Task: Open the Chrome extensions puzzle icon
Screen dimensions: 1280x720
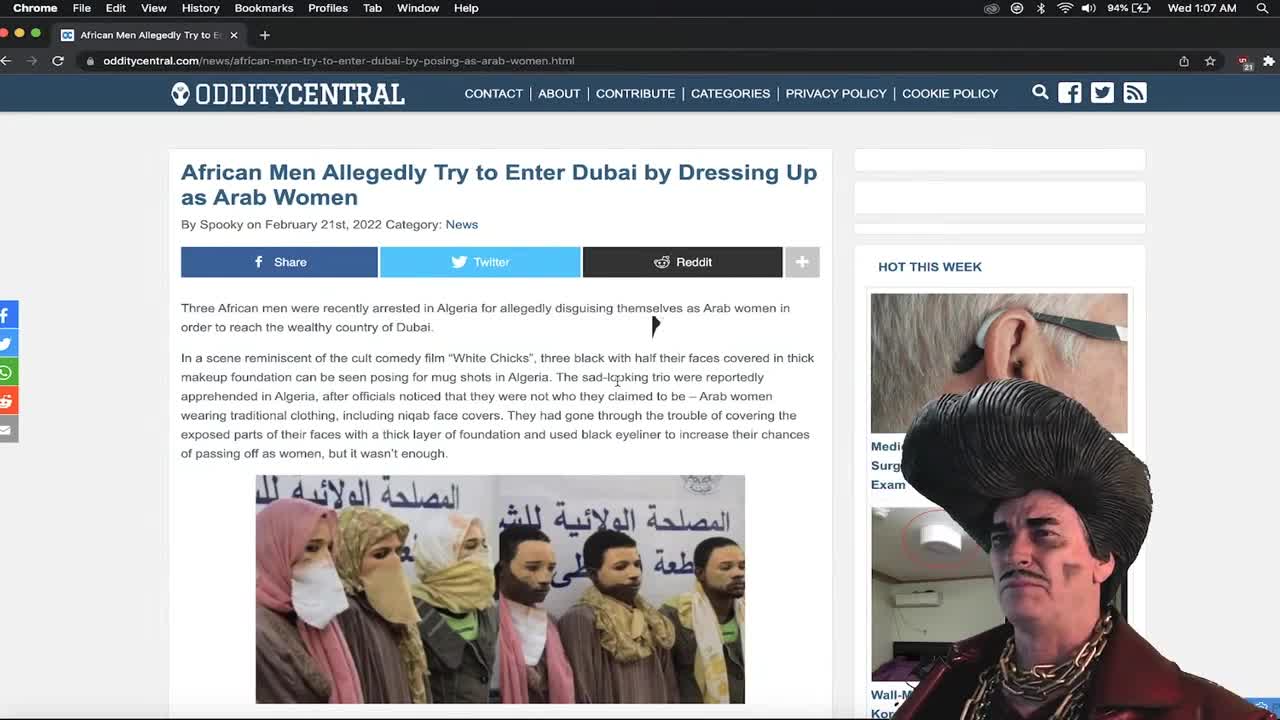Action: click(1269, 61)
